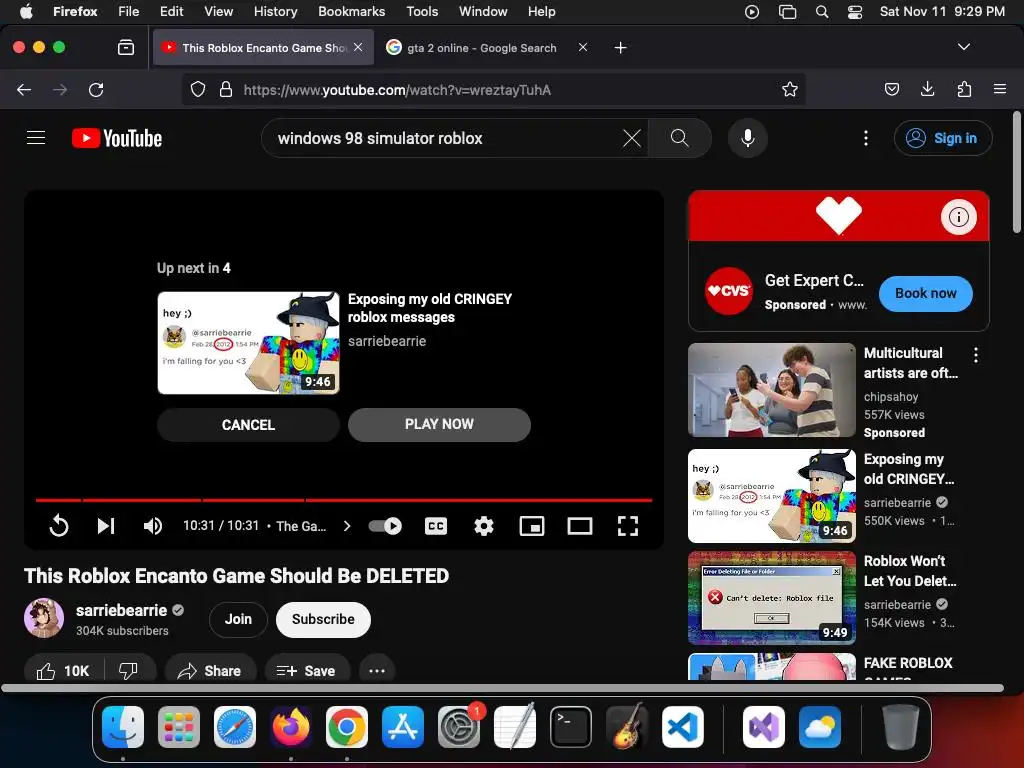Clear the YouTube search query with the X
This screenshot has width=1024, height=768.
632,138
